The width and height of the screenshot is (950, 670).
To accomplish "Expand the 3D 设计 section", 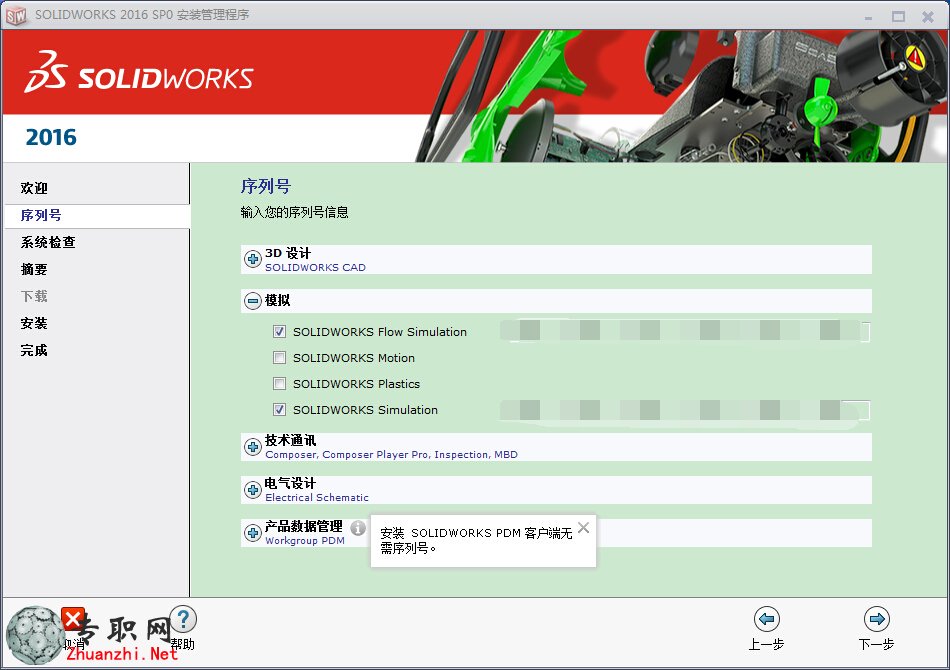I will [253, 259].
